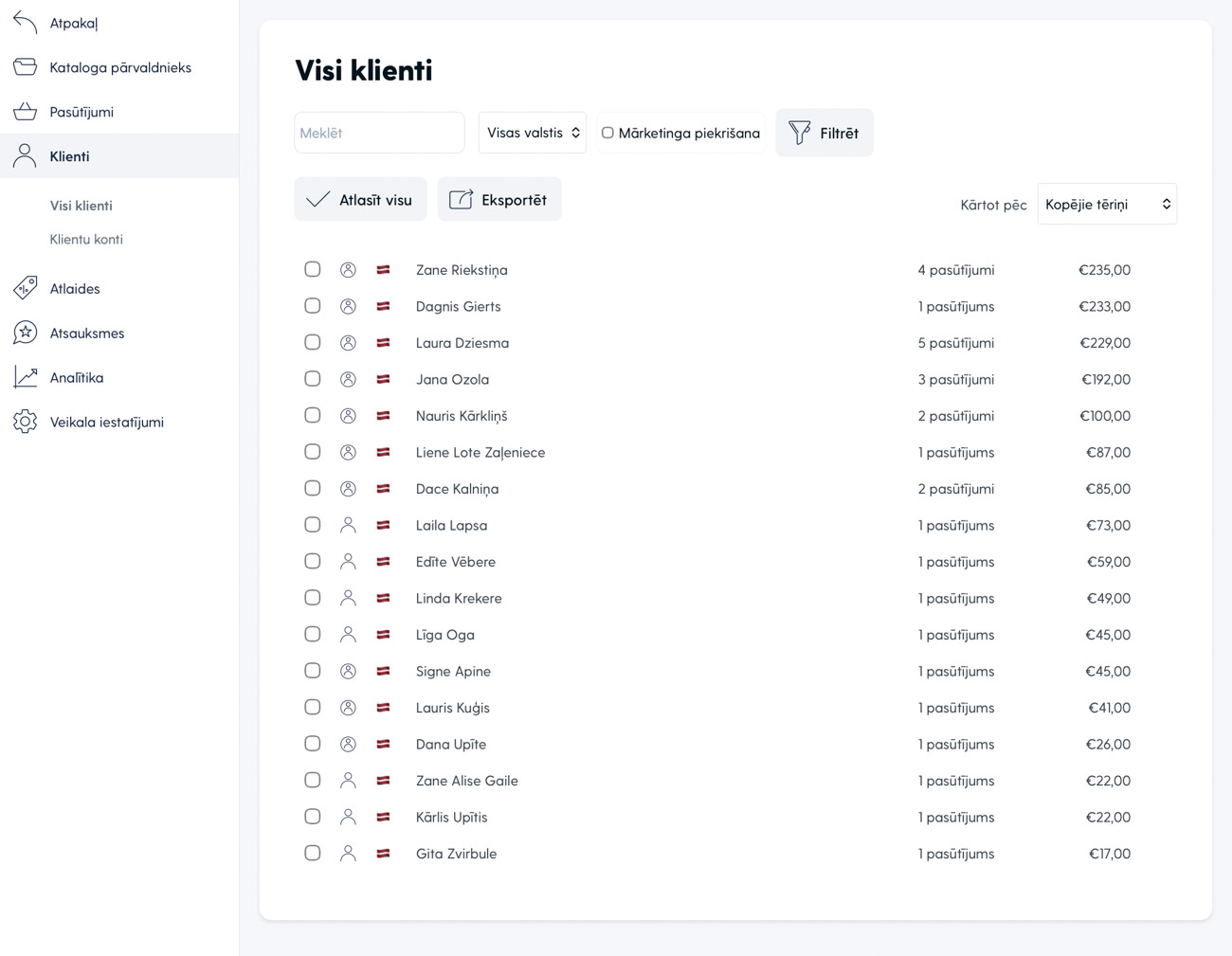The width and height of the screenshot is (1232, 956).
Task: Go to Klientu konti in sidebar
Action: pyautogui.click(x=86, y=240)
